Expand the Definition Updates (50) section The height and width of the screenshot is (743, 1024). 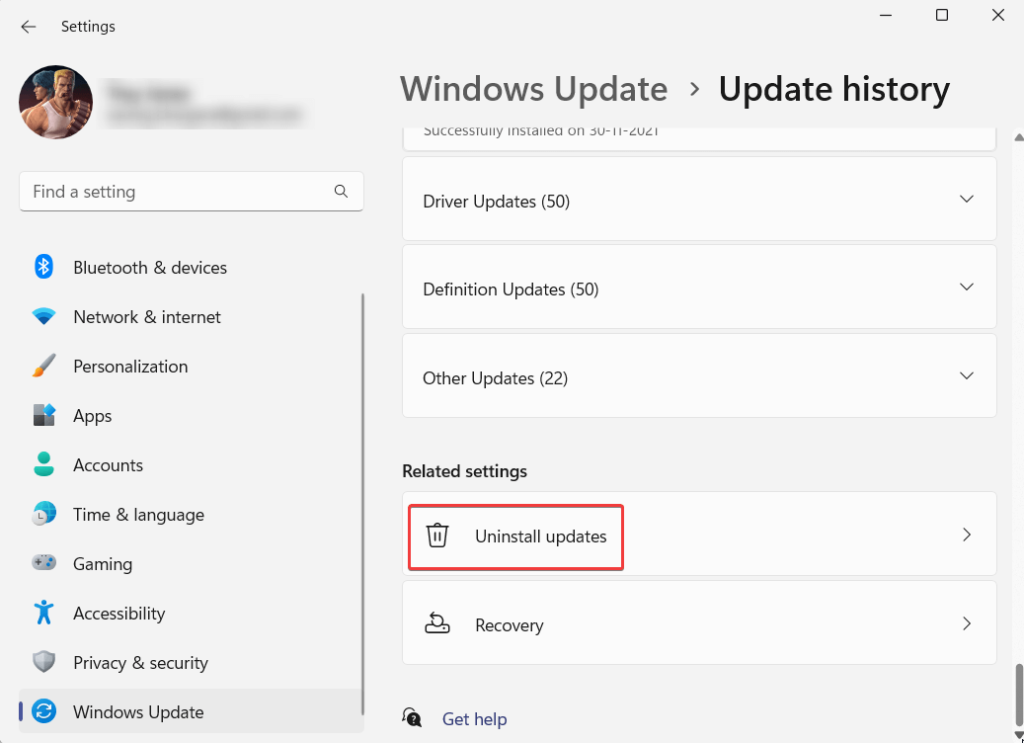pos(699,287)
